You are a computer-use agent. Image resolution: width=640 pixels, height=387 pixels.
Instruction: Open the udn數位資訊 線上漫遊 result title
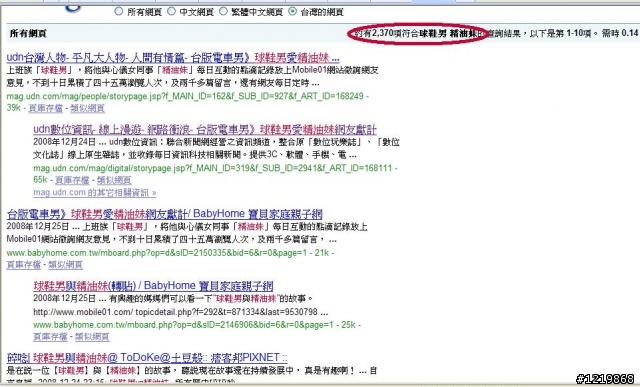[x=205, y=129]
